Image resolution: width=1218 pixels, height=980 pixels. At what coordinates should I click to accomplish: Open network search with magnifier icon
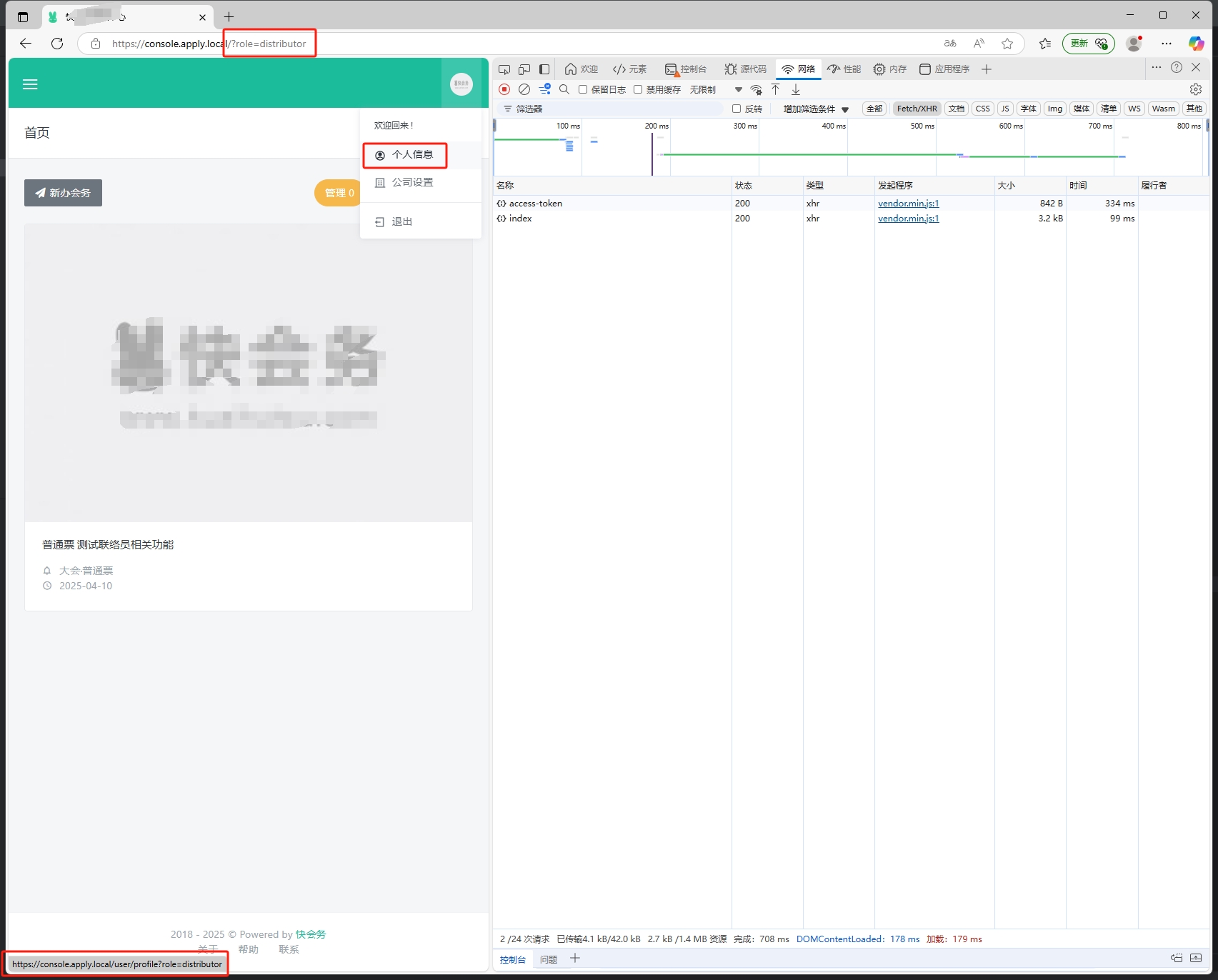coord(564,89)
